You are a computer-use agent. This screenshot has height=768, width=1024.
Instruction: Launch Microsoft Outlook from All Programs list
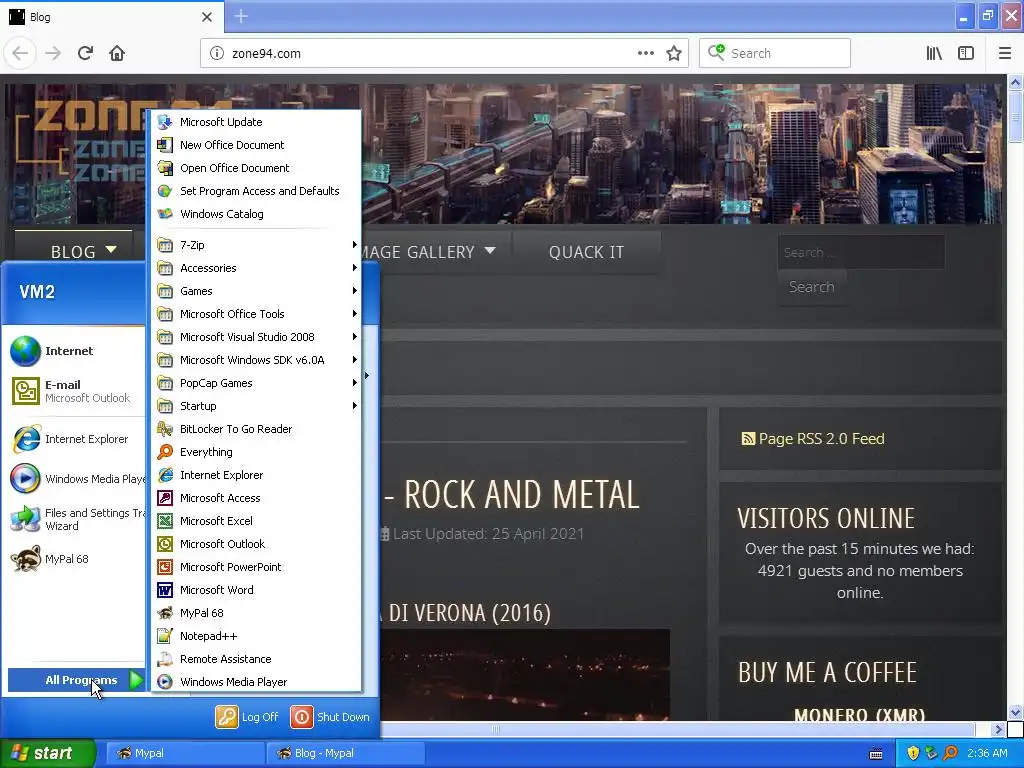tap(256, 544)
